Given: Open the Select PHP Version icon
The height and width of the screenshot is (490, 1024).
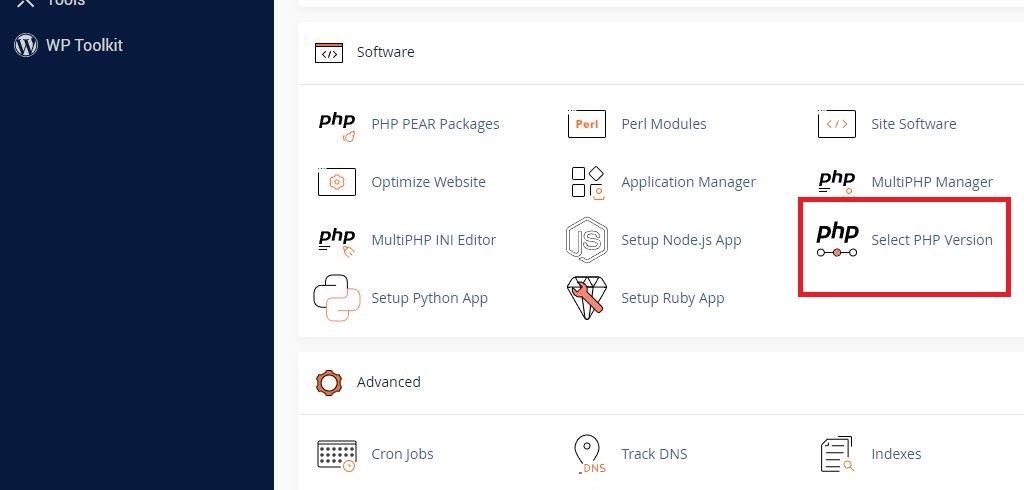Looking at the screenshot, I should pos(837,240).
